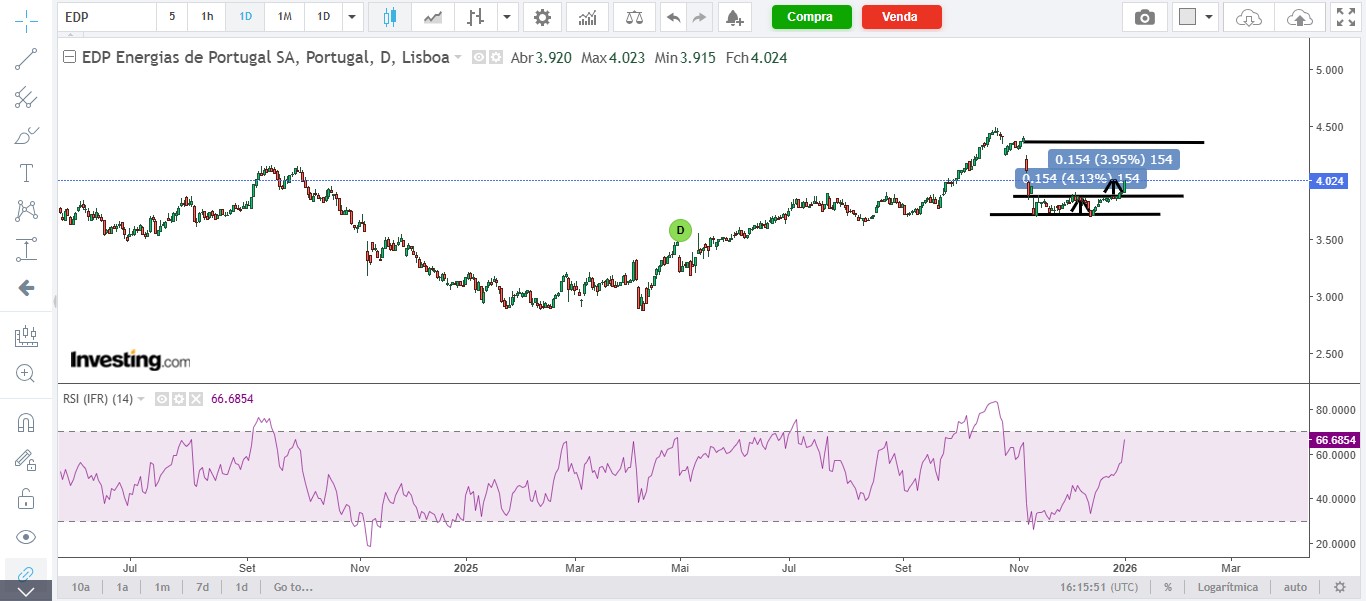Image resolution: width=1366 pixels, height=601 pixels.
Task: Save chart layout to cloud
Action: (x=1299, y=17)
